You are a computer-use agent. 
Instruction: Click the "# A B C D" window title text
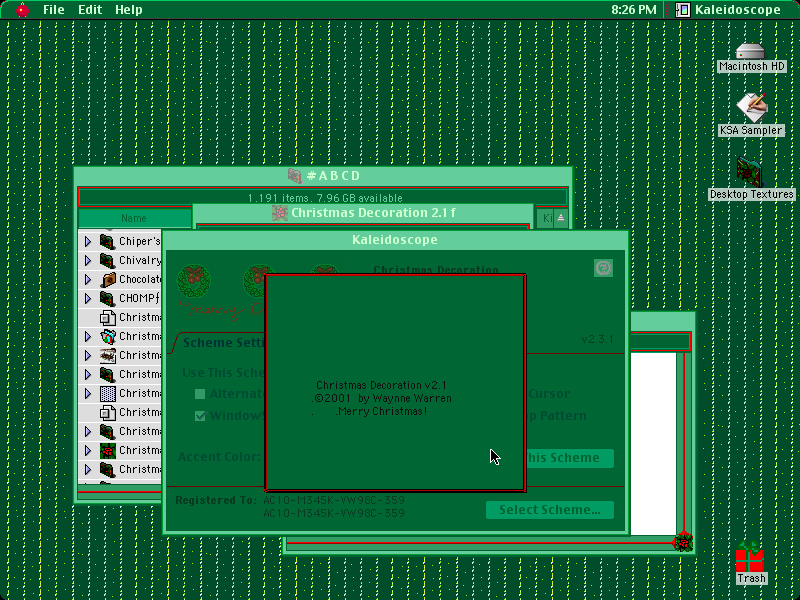(x=334, y=176)
